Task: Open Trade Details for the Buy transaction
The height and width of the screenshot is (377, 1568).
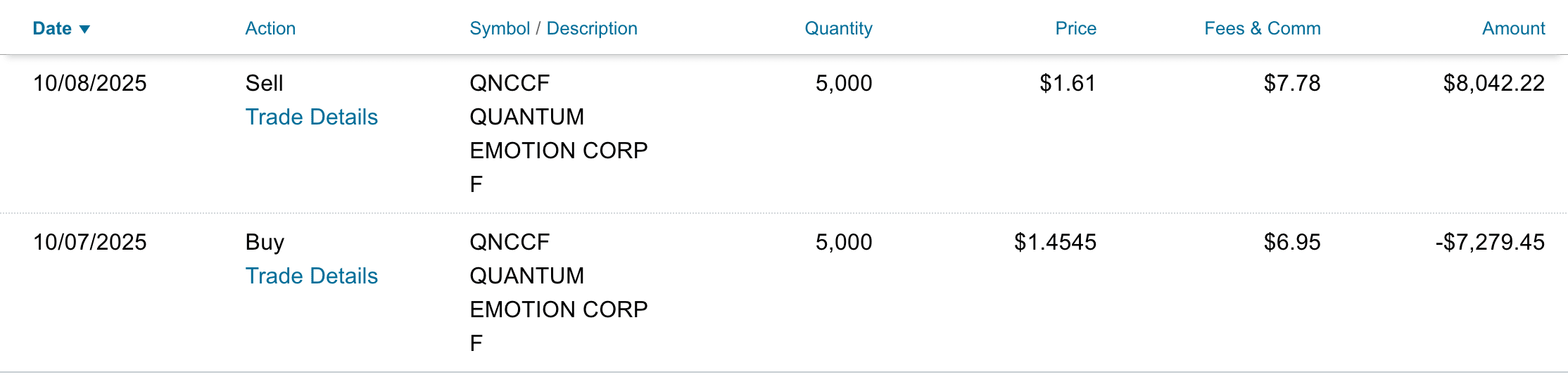Action: 311,276
